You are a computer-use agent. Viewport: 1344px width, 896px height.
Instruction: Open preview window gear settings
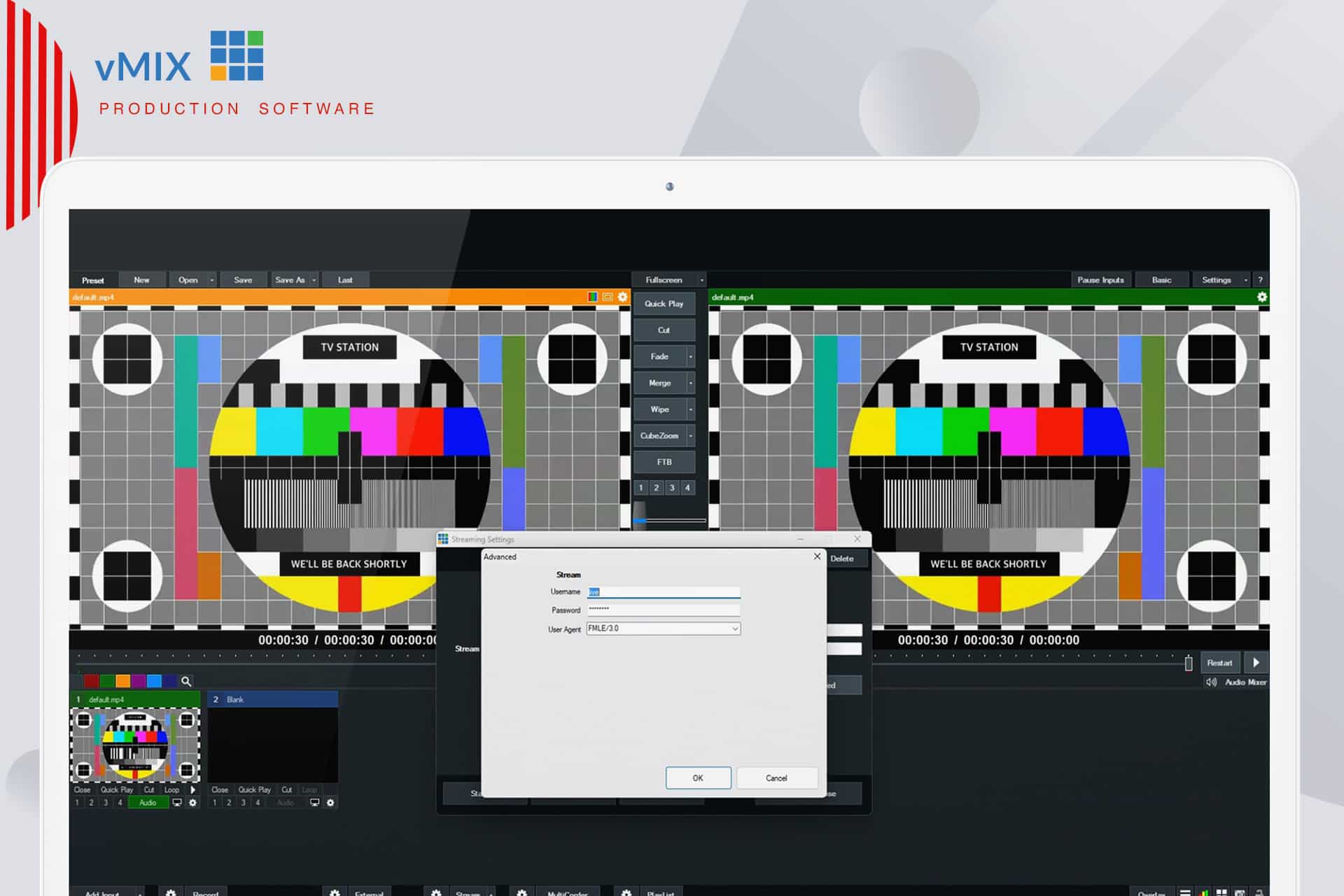(x=622, y=297)
